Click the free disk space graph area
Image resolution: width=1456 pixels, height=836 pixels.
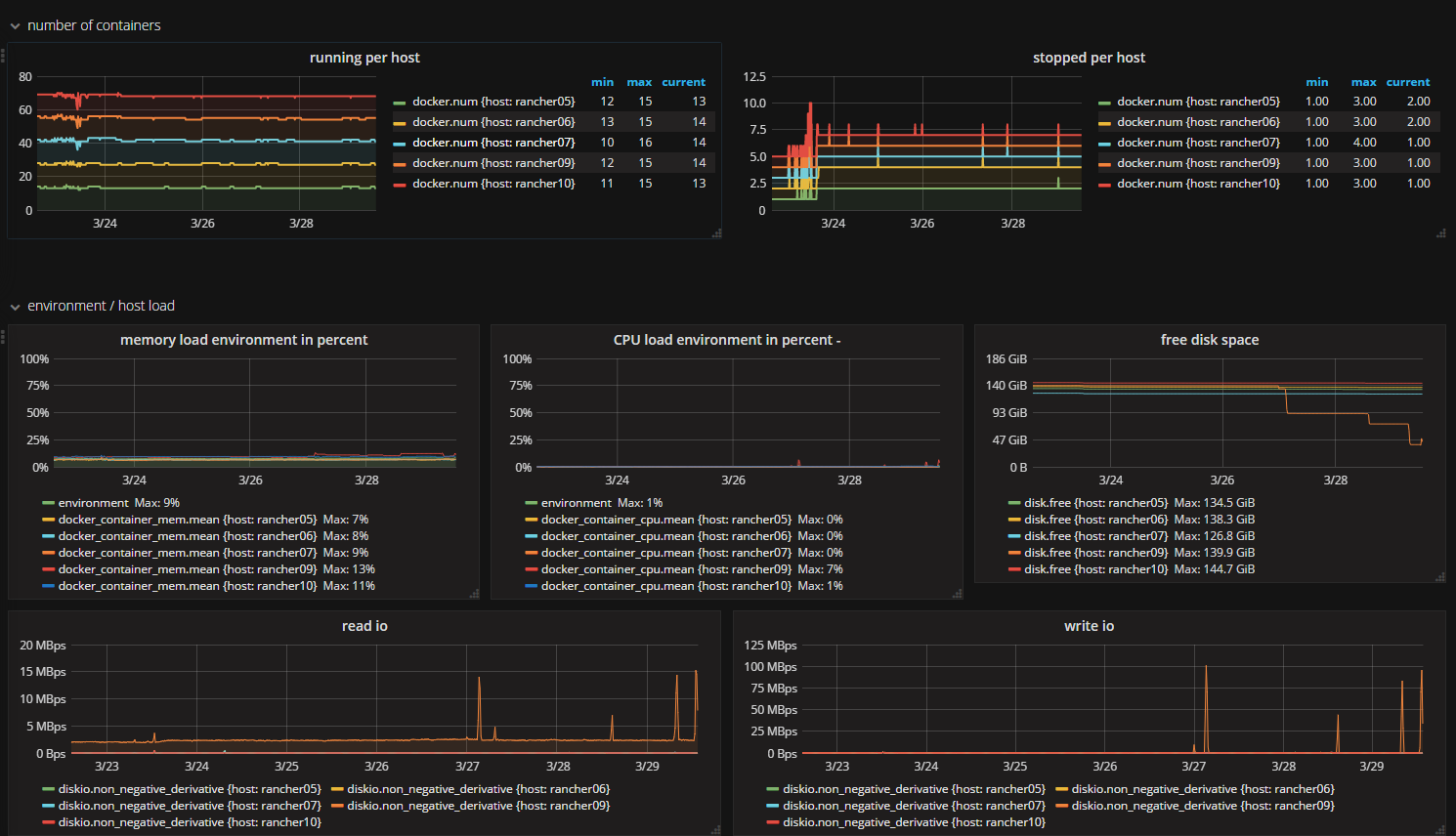[1228, 413]
